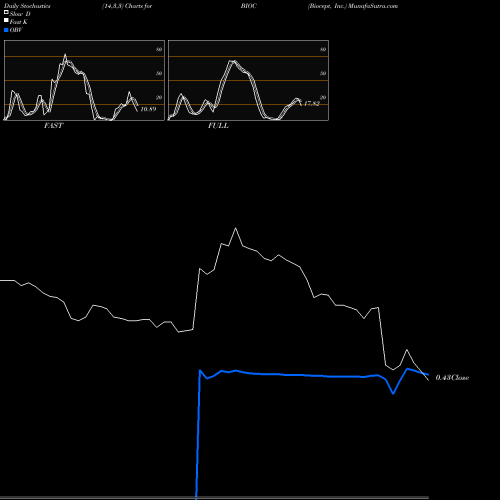Click the 50 level label in the FAST chart
This screenshot has width=500, height=500.
[x=159, y=73]
